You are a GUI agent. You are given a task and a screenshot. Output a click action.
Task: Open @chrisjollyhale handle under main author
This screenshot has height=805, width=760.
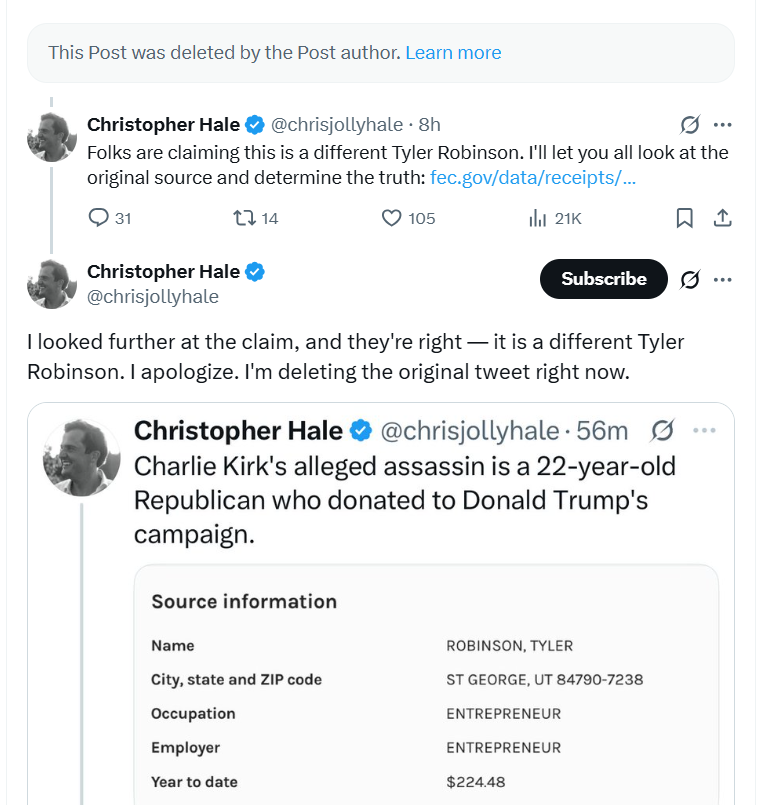coord(153,297)
